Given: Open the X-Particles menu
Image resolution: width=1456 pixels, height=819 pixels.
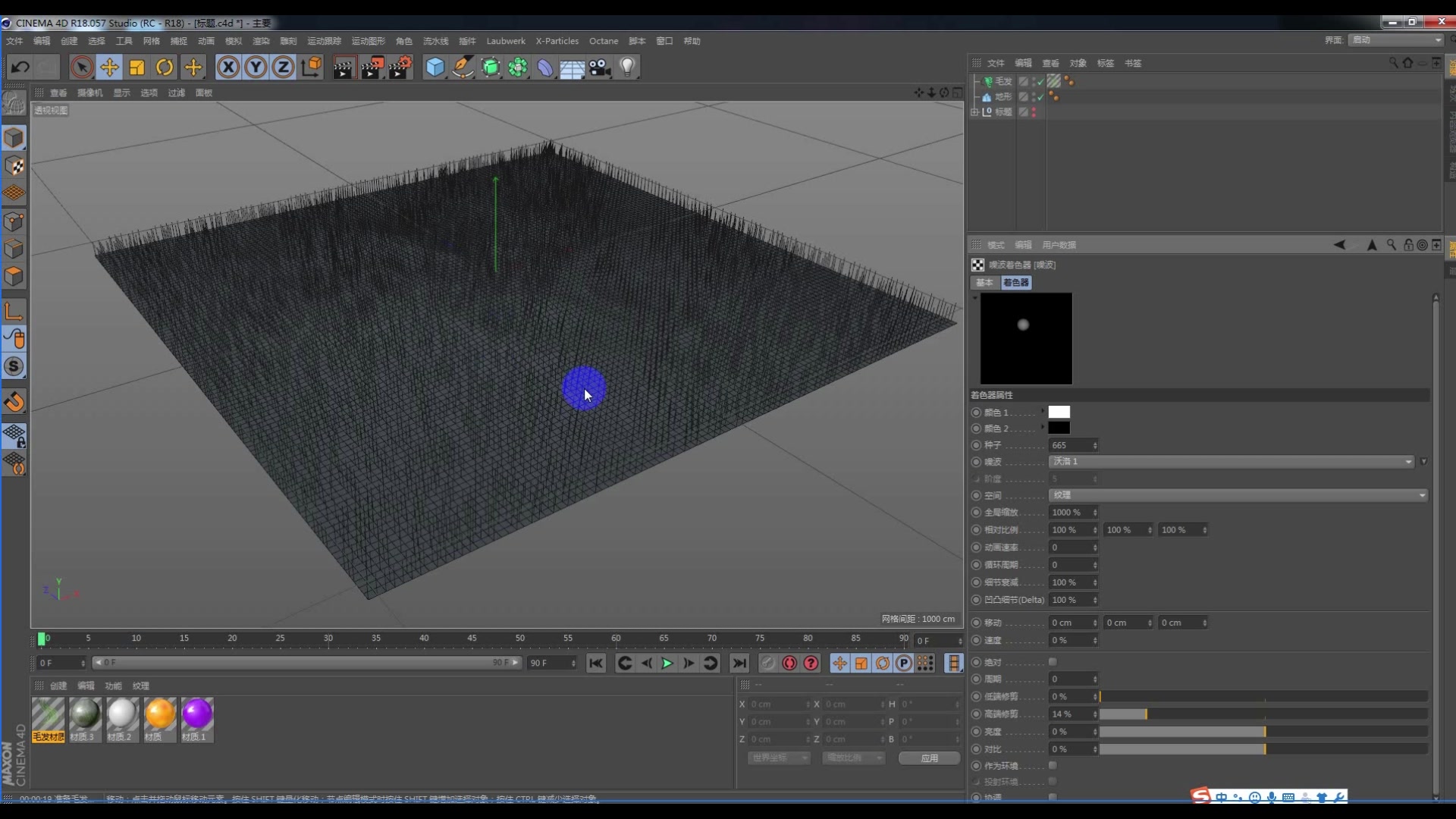Looking at the screenshot, I should click(x=557, y=41).
